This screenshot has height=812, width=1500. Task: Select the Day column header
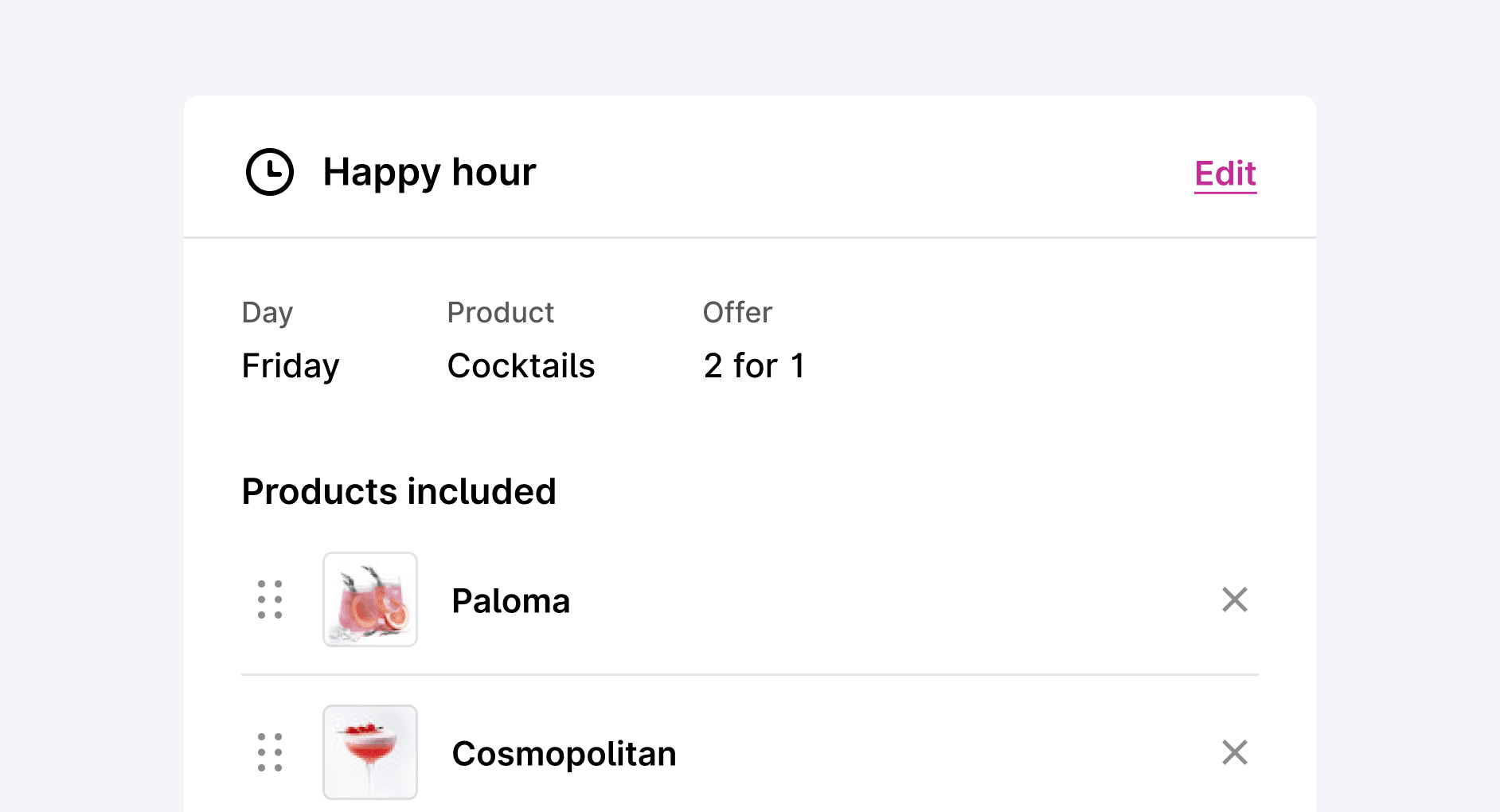[x=267, y=312]
